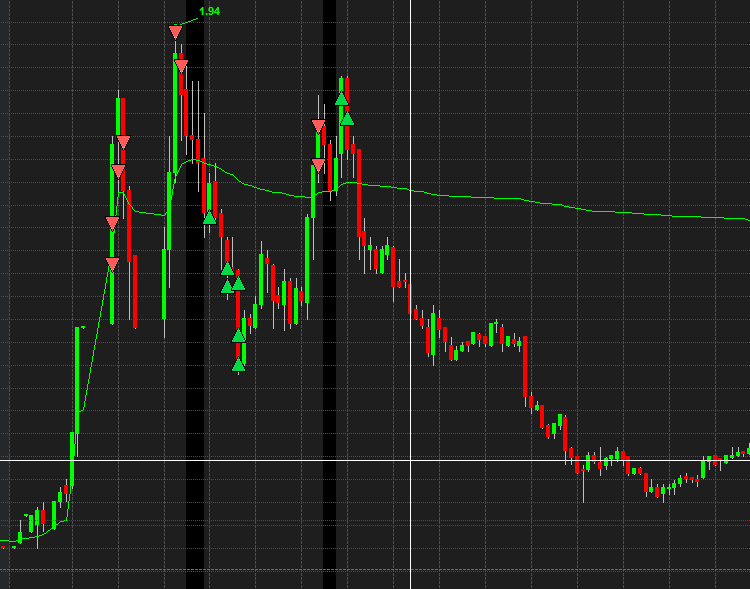Select the topmost red sell marker beside 1.94
This screenshot has width=750, height=589.
point(176,33)
